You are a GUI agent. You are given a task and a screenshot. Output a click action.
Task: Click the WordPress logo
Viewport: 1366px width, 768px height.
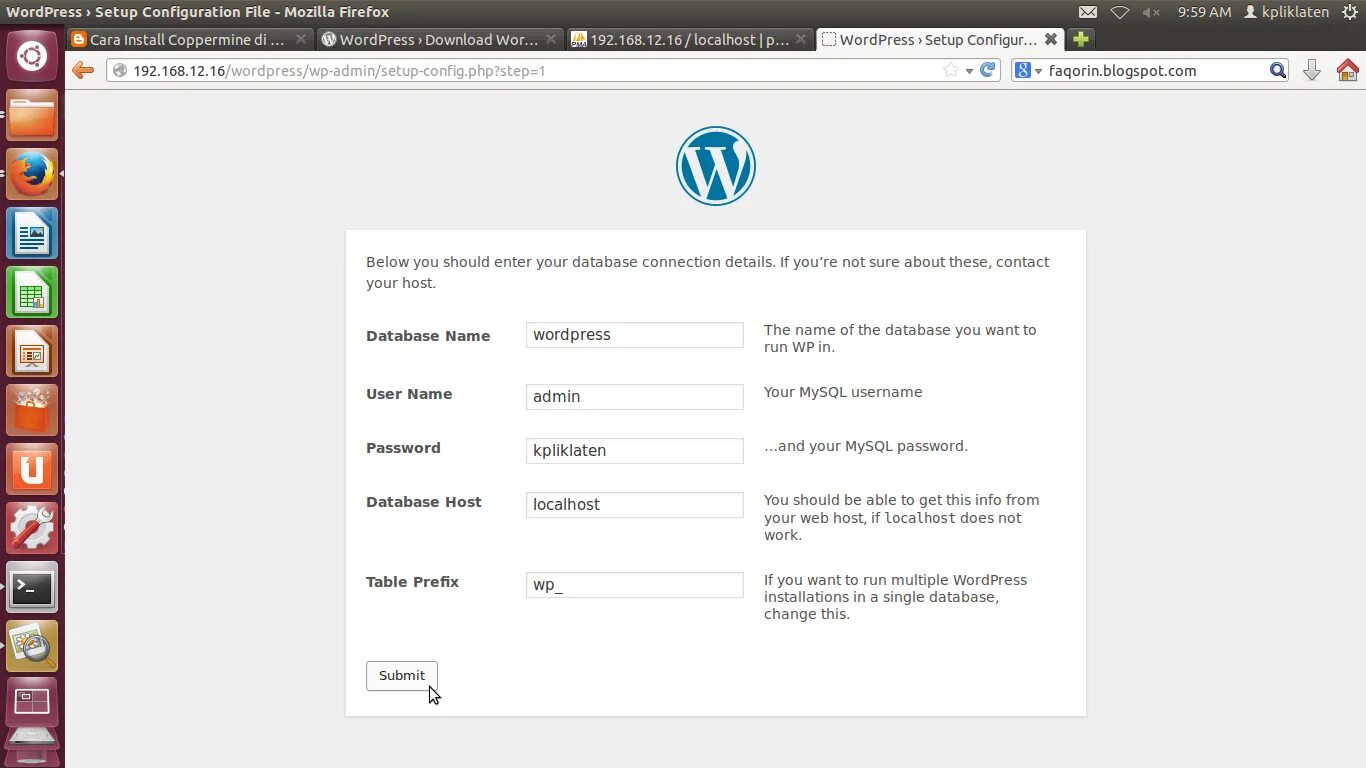[x=716, y=166]
